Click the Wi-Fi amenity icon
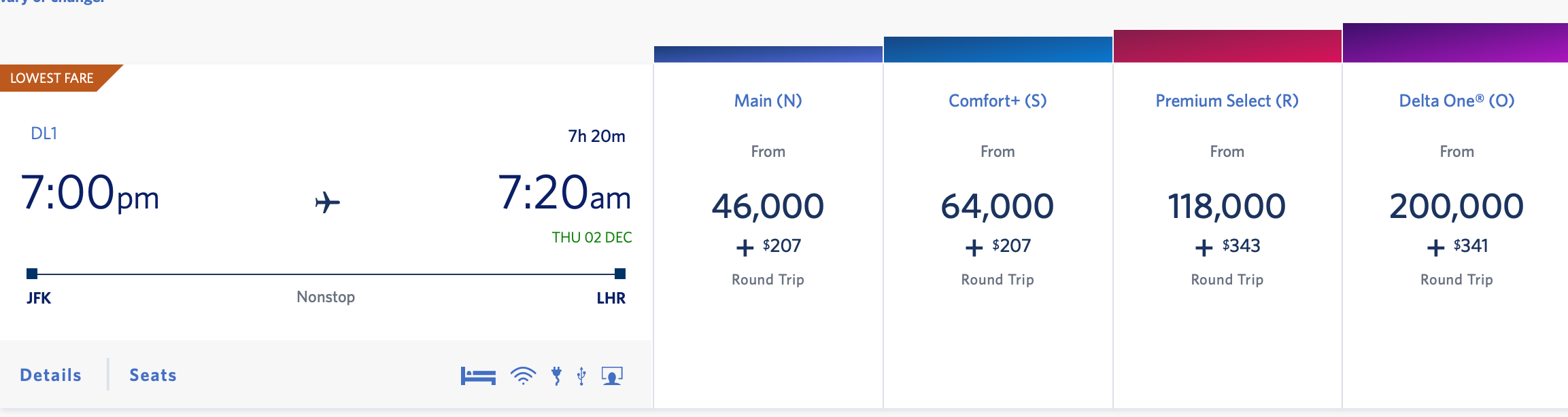 [523, 376]
